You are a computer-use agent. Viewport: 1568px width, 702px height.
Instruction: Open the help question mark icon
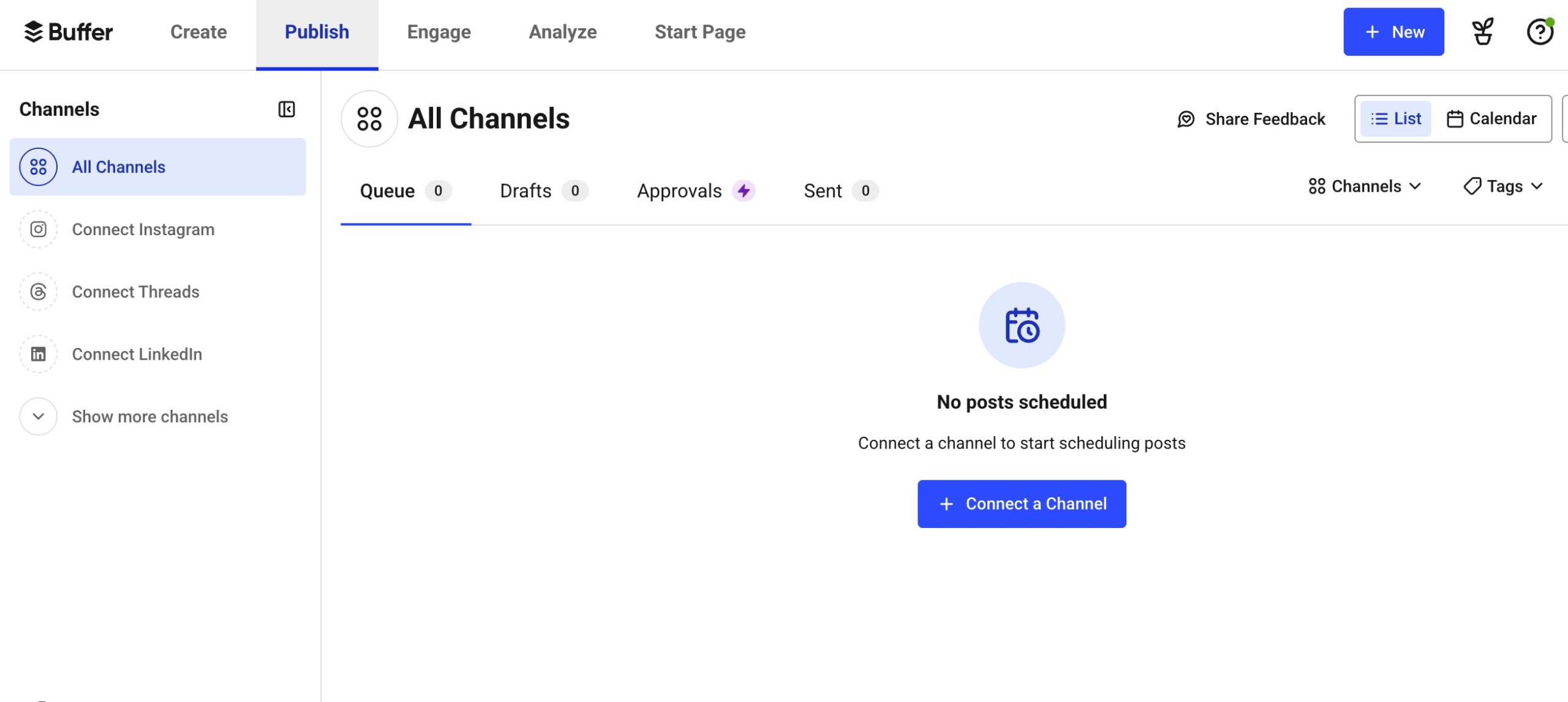click(1539, 32)
